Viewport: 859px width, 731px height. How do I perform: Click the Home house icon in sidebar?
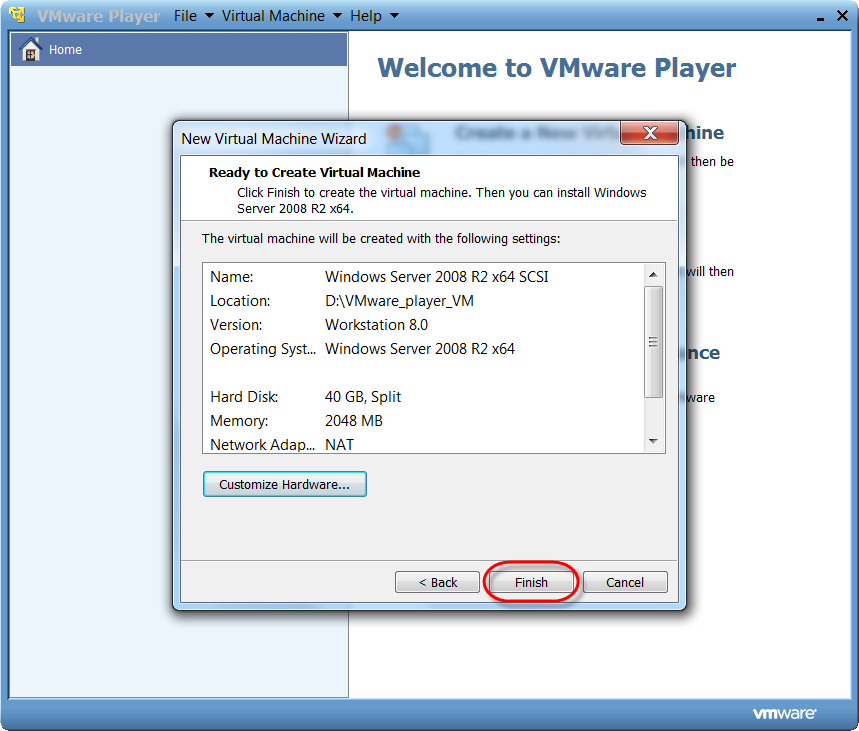pyautogui.click(x=31, y=49)
